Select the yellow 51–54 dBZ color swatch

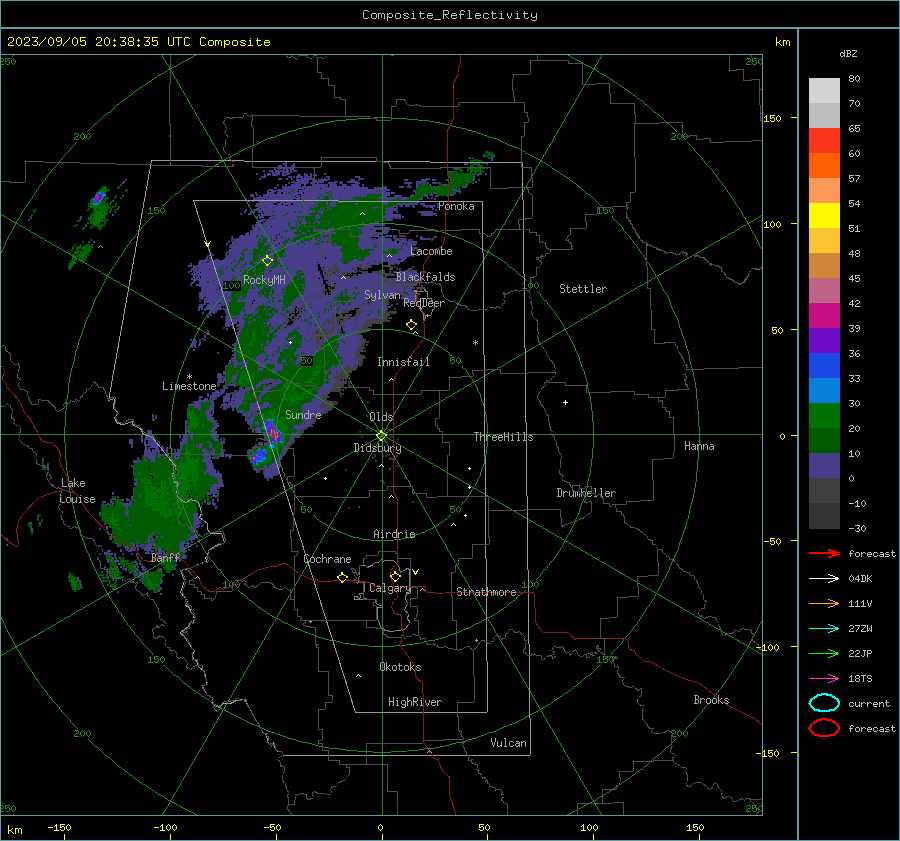point(824,216)
